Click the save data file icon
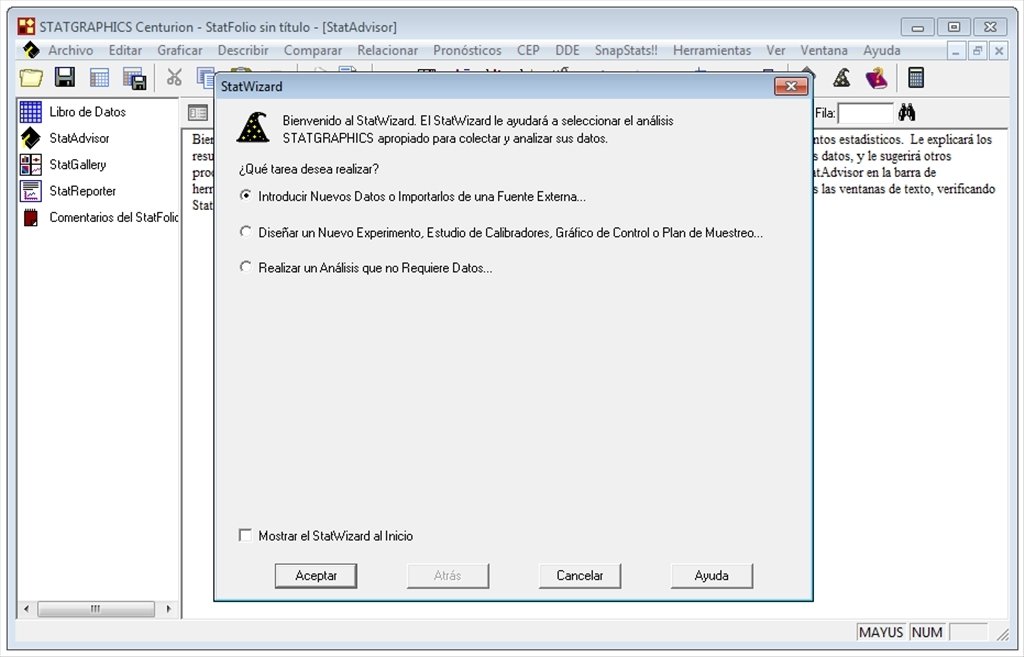The image size is (1024, 657). coord(134,78)
